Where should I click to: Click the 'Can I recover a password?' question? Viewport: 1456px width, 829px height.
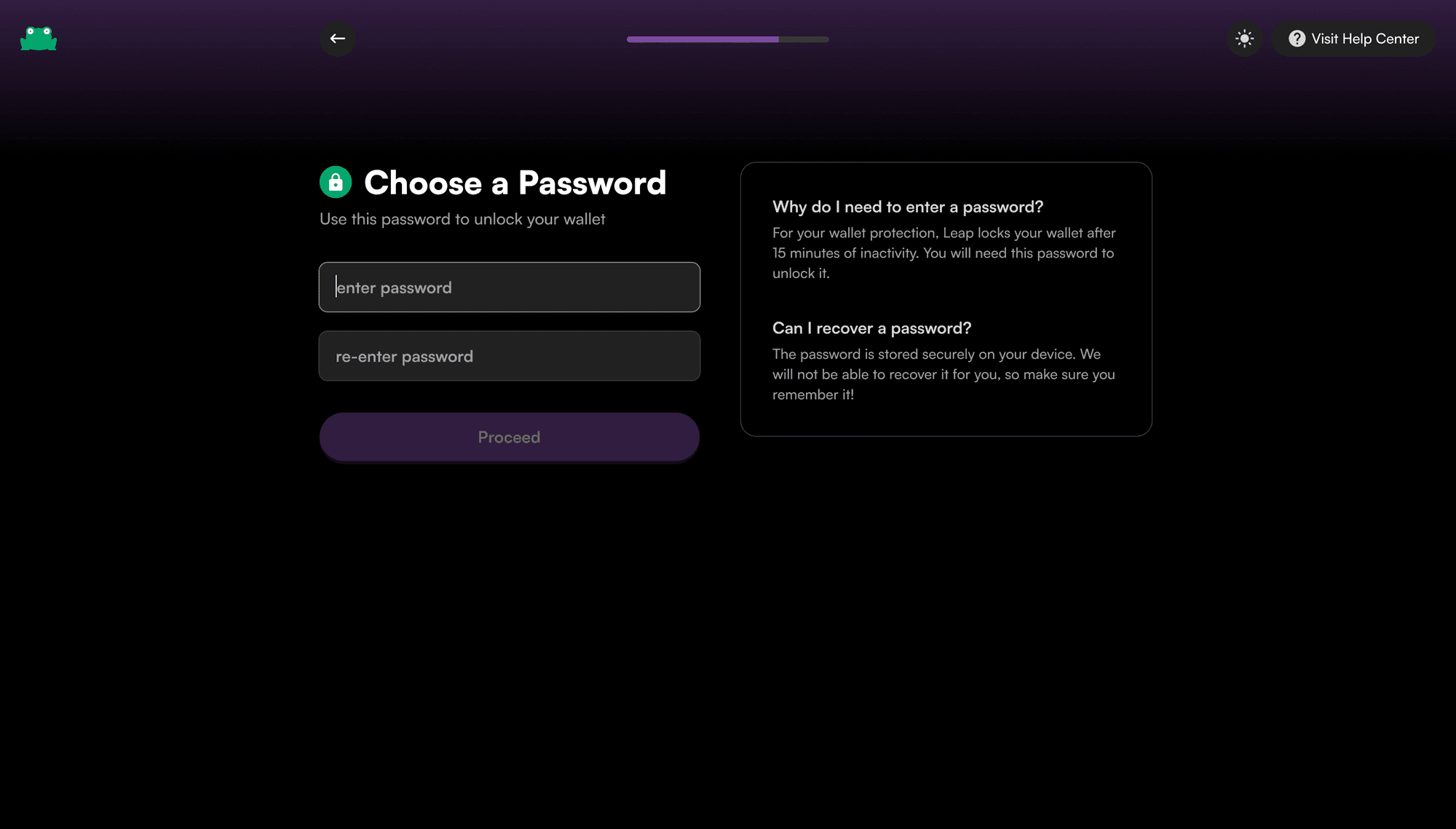click(871, 328)
